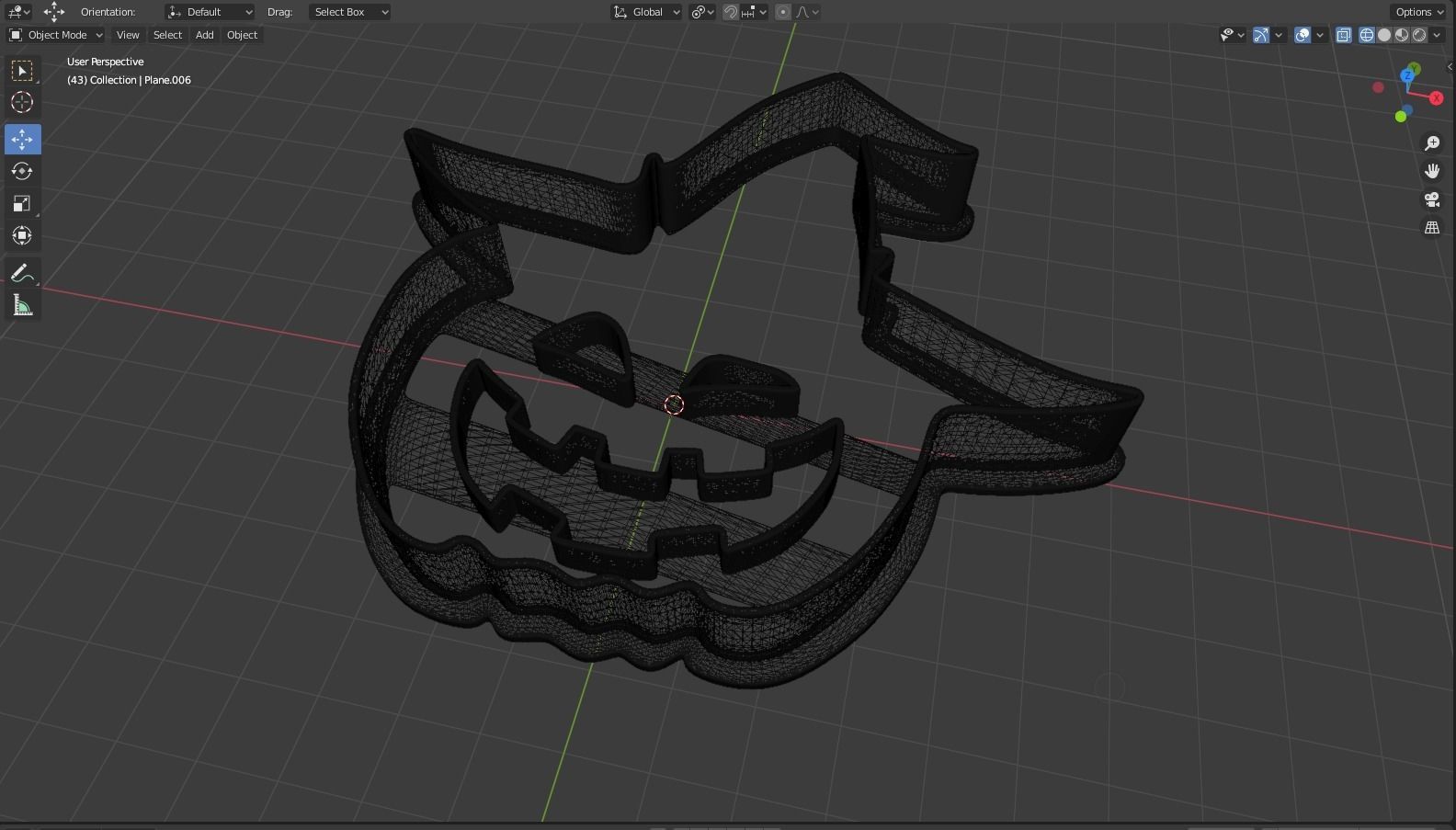The width and height of the screenshot is (1456, 830).
Task: Open the Orientation Default dropdown
Action: (210, 12)
